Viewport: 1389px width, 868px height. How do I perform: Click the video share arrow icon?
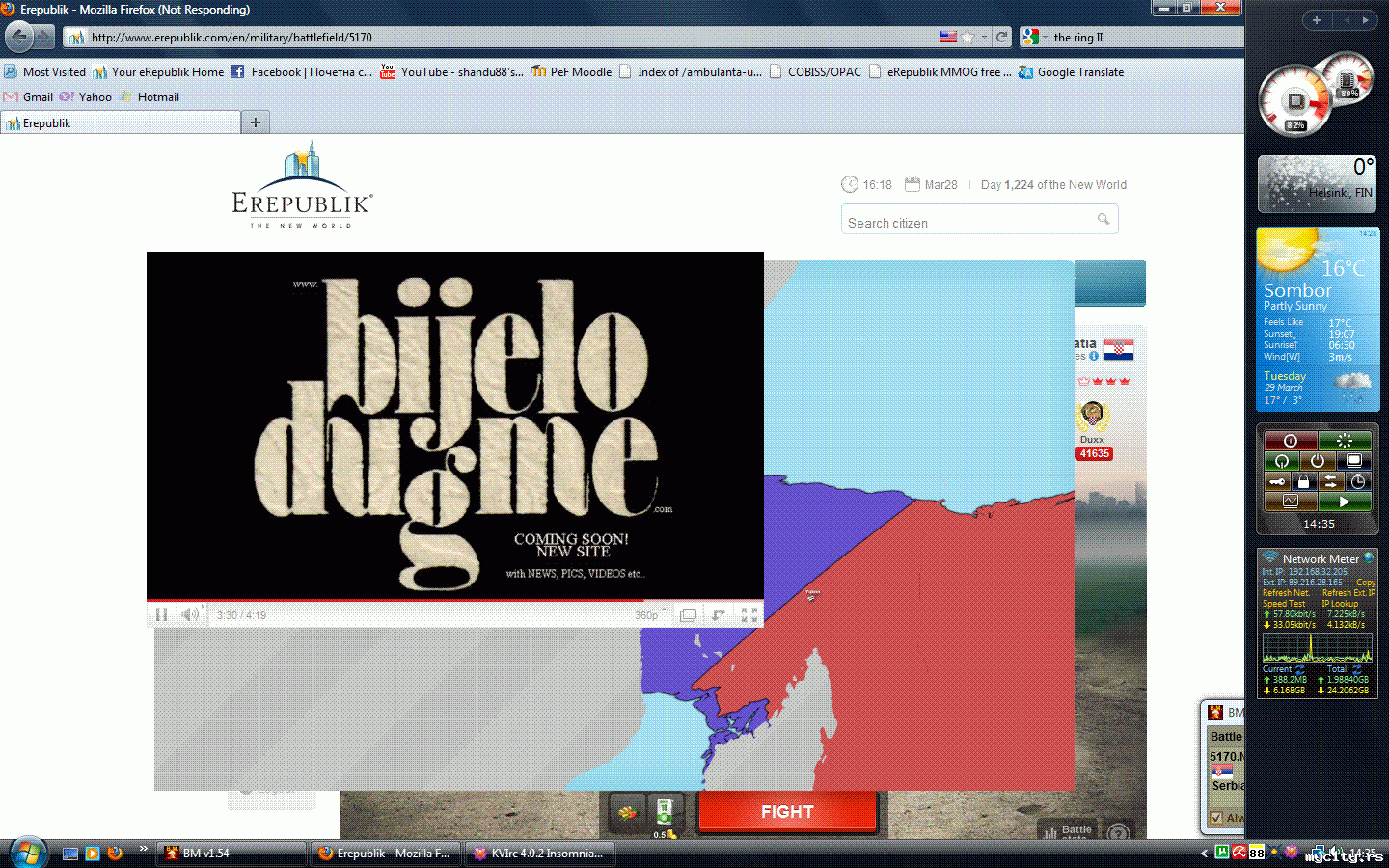pyautogui.click(x=719, y=614)
